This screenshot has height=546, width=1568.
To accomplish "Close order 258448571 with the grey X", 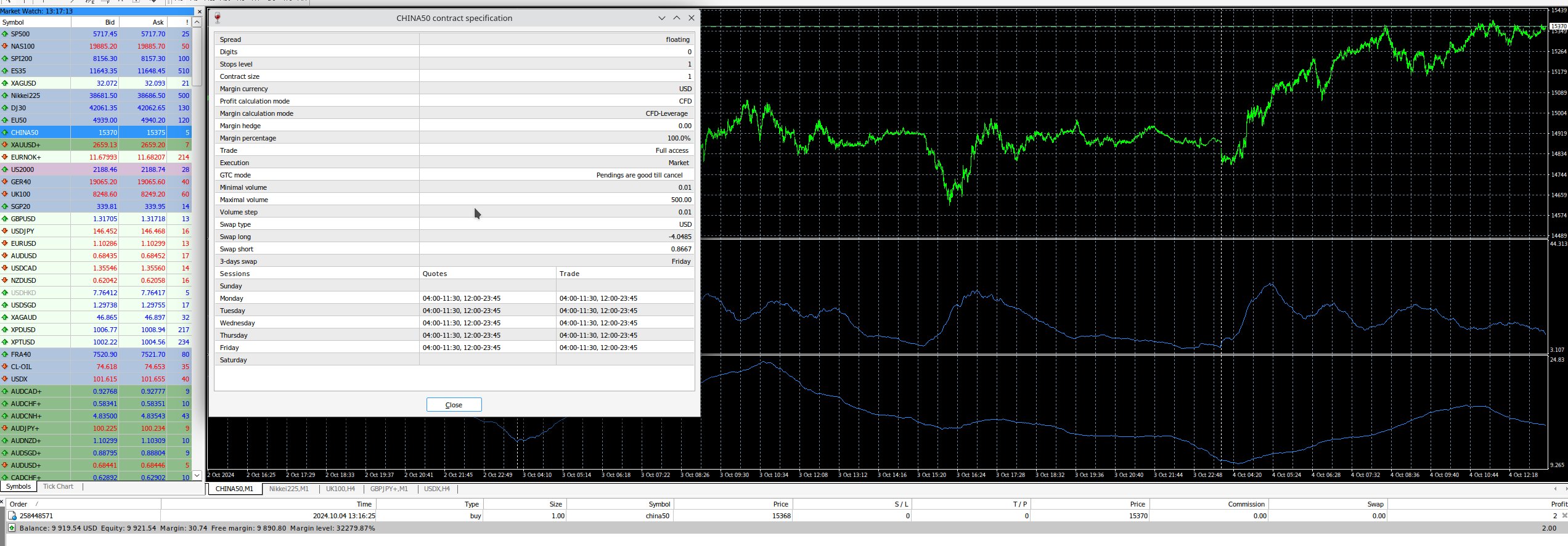I will point(1564,516).
